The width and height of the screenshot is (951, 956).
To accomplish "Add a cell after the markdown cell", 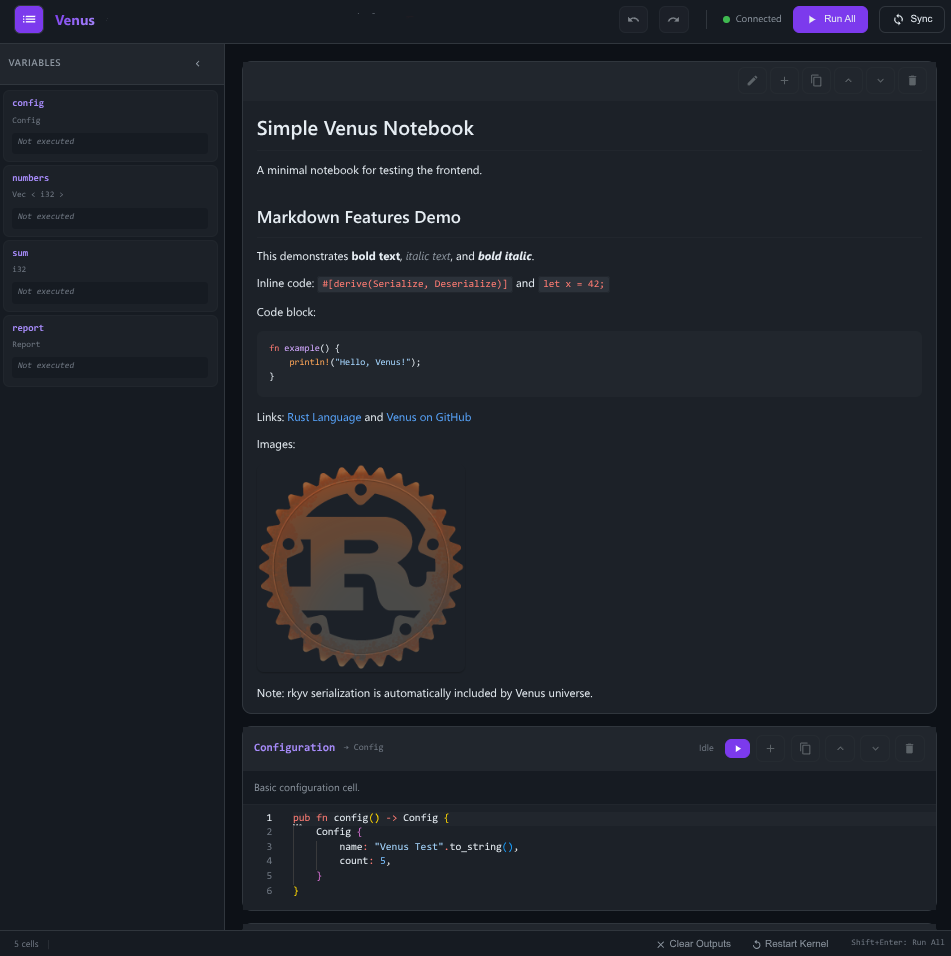I will [x=785, y=80].
